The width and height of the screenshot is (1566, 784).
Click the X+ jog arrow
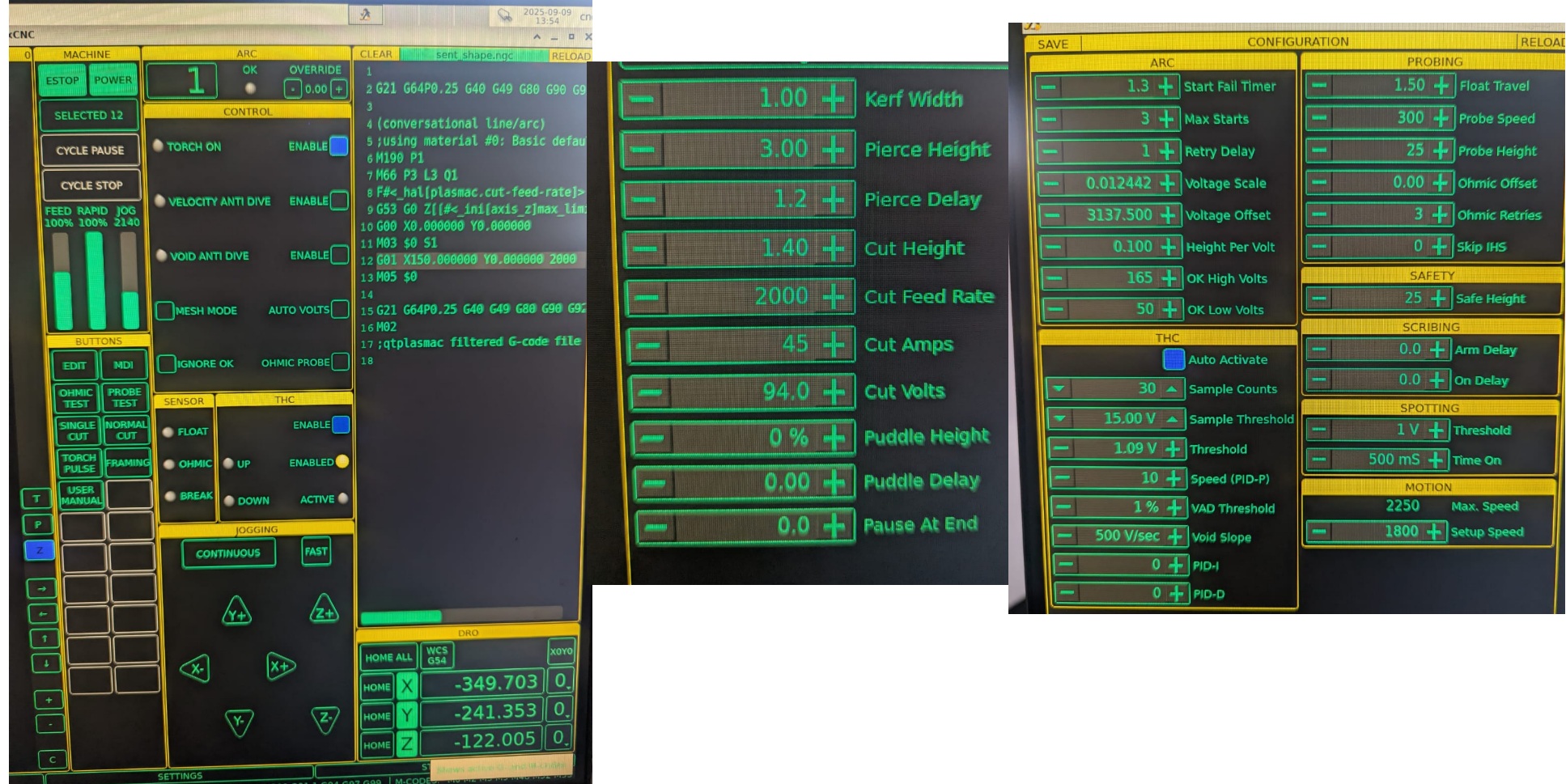tap(280, 667)
